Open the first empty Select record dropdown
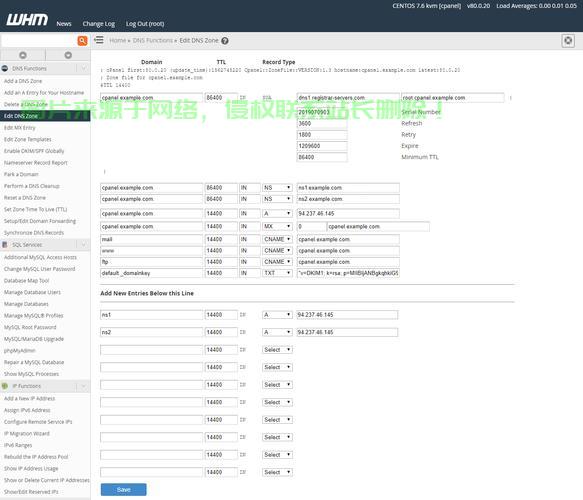This screenshot has height=500, width=583. (x=277, y=350)
